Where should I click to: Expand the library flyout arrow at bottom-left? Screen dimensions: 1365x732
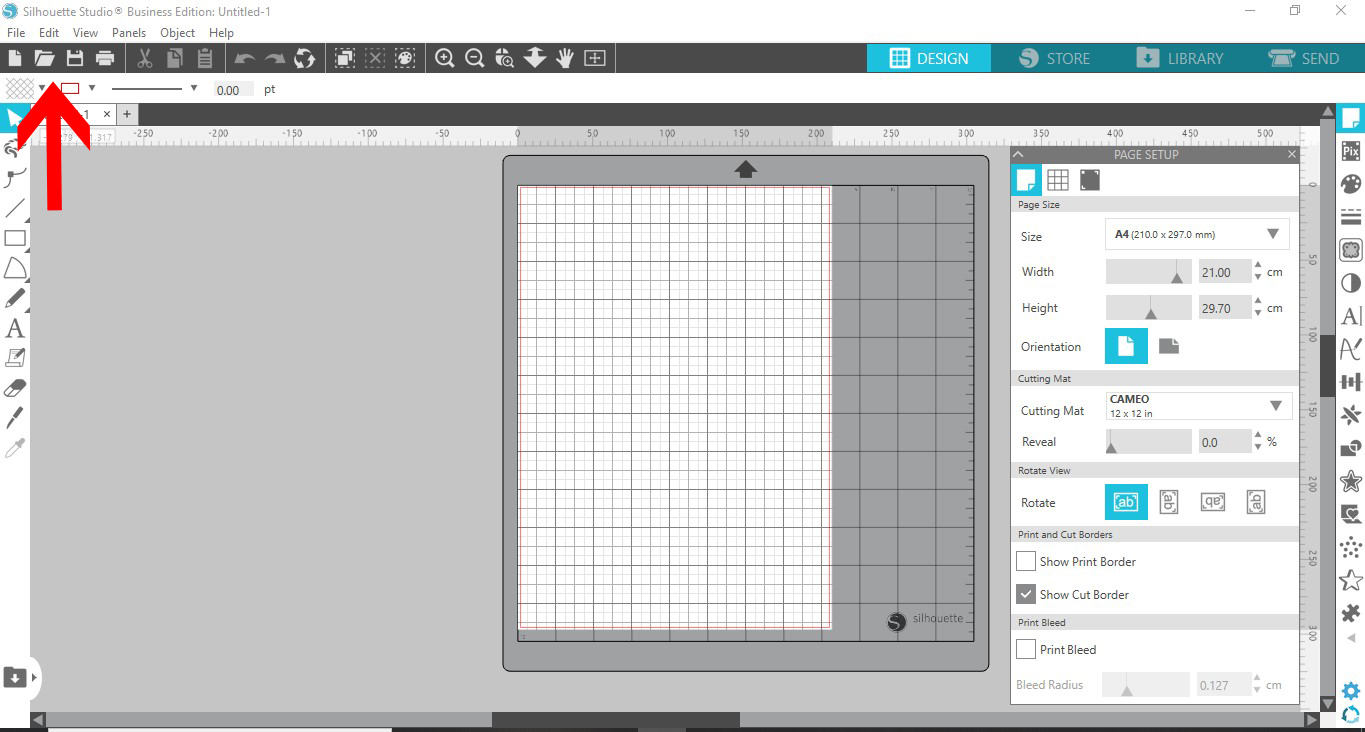(35, 678)
